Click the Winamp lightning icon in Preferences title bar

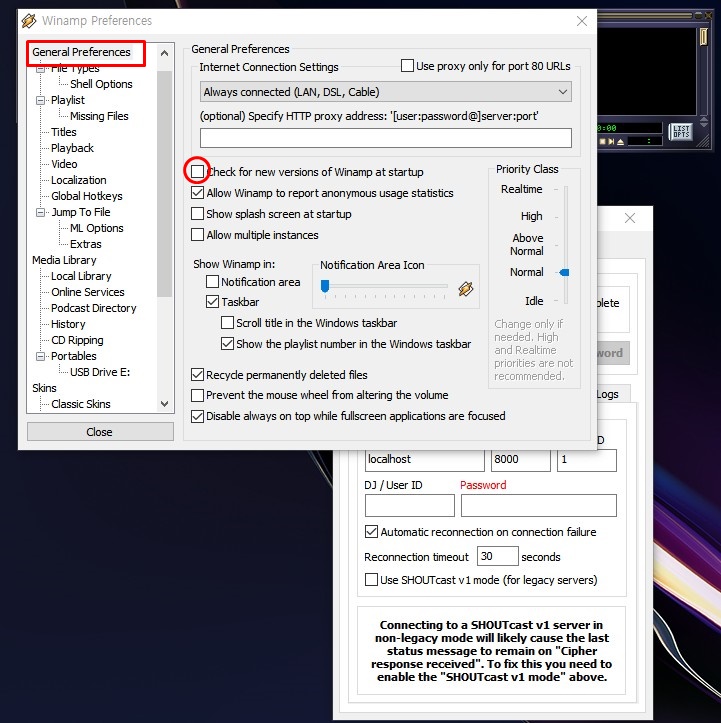pyautogui.click(x=29, y=21)
